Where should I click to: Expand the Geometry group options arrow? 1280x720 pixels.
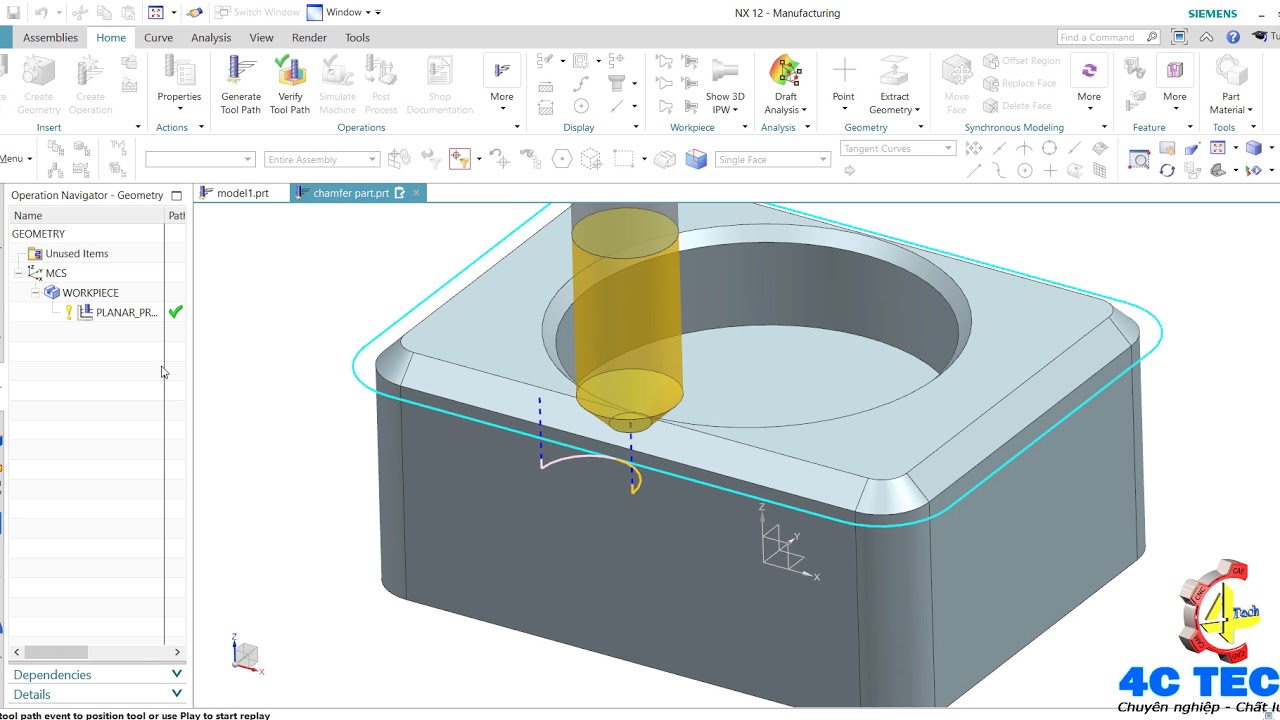click(x=923, y=127)
